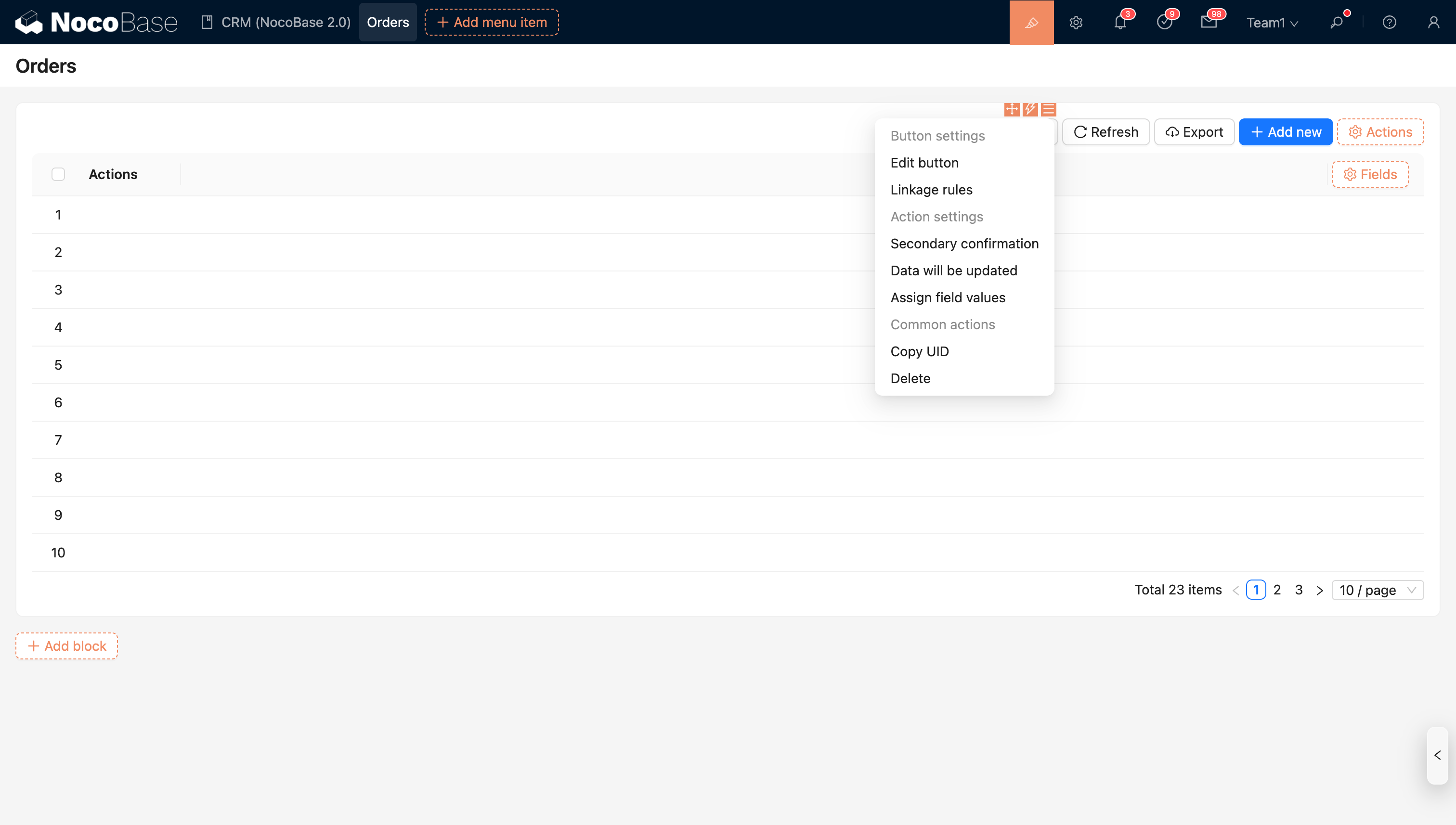Screen dimensions: 1456x825
Task: Open the workflow tasks checkmark icon
Action: tap(1164, 22)
